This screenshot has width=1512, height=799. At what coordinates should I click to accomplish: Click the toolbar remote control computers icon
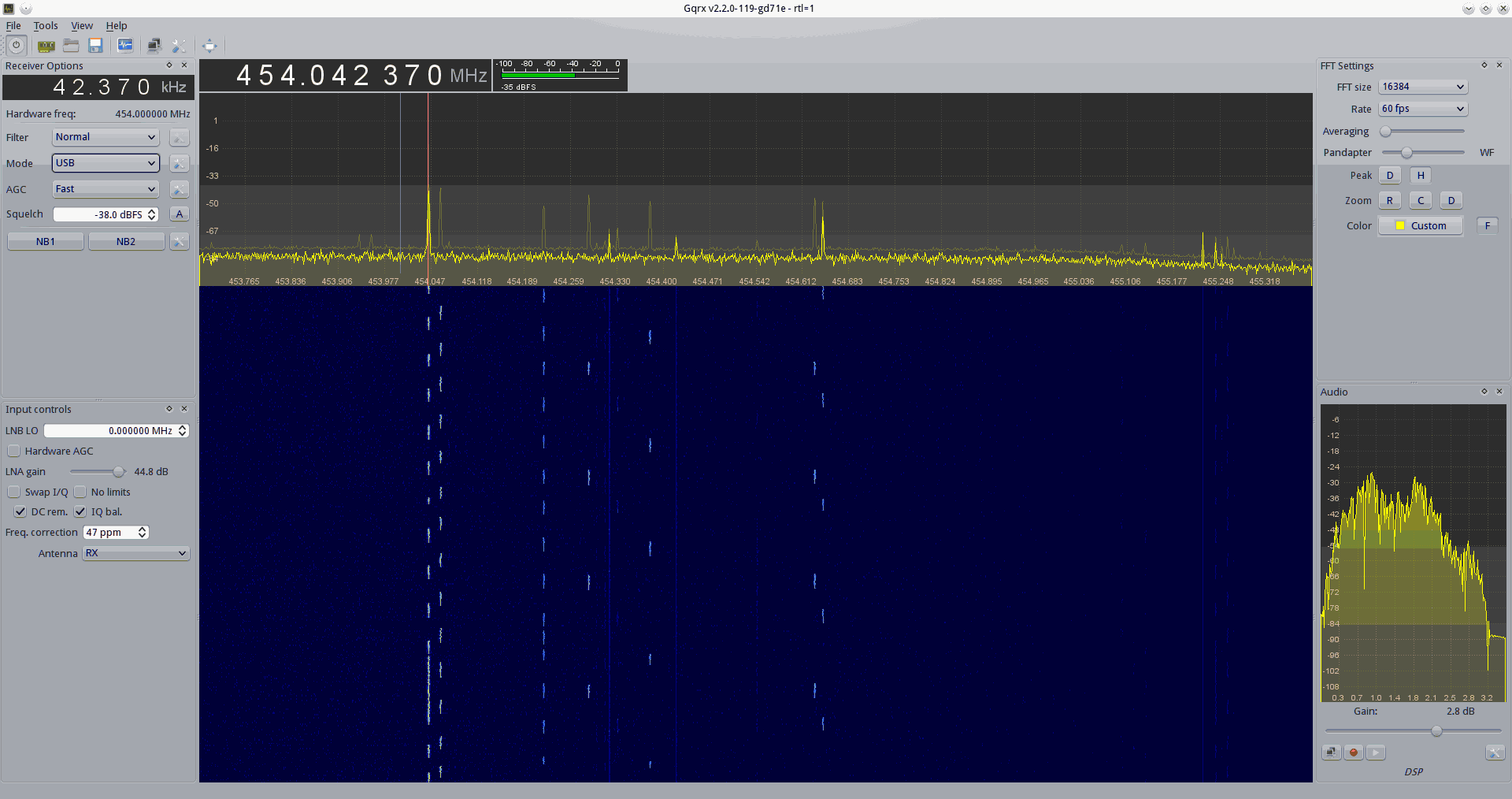[x=154, y=46]
